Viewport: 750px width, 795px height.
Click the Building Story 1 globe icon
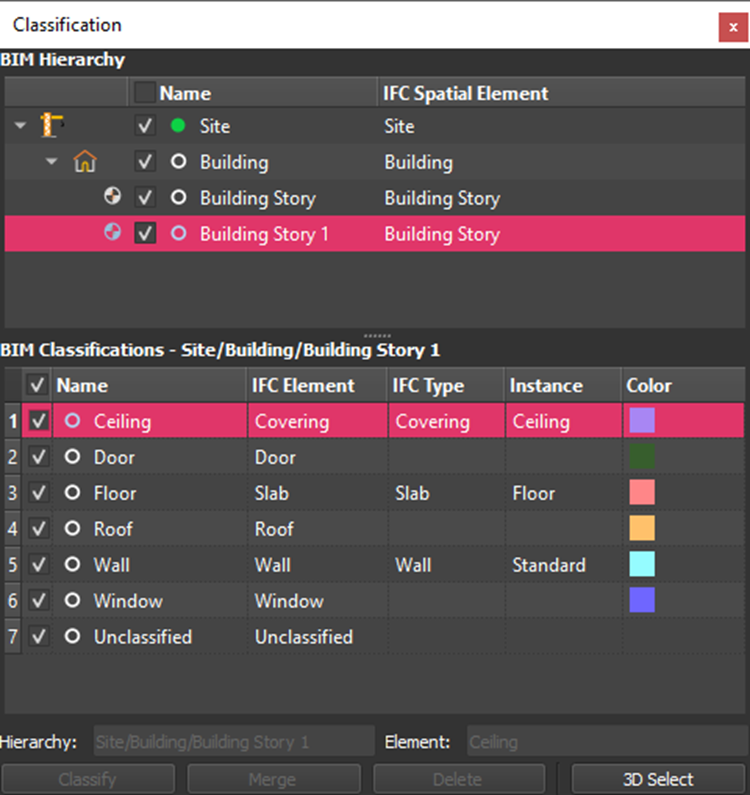point(113,233)
